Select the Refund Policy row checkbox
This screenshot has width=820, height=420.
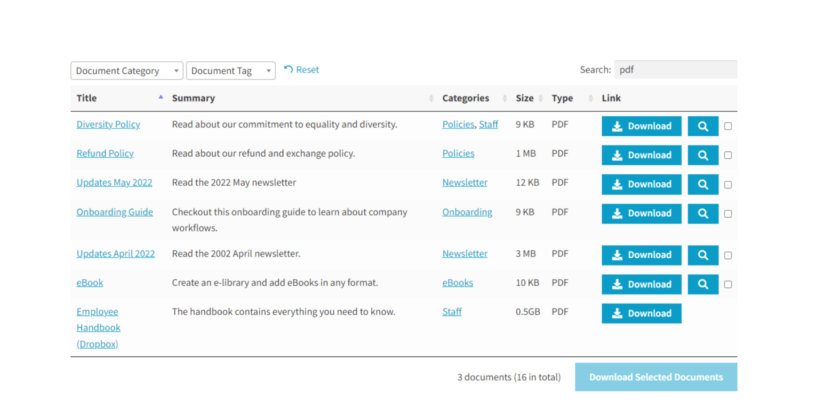coord(728,155)
